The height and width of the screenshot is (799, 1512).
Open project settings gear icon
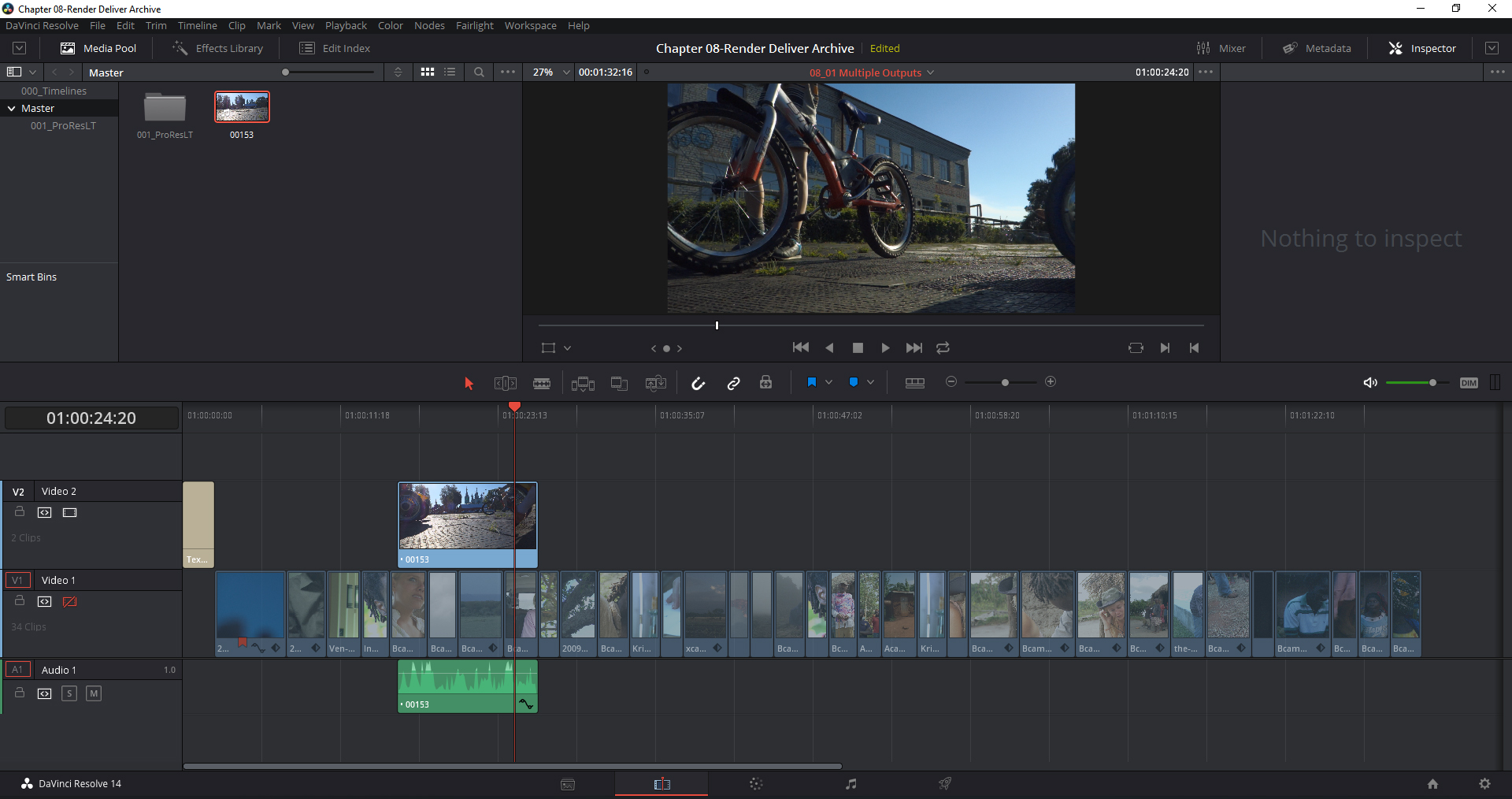tap(1484, 783)
